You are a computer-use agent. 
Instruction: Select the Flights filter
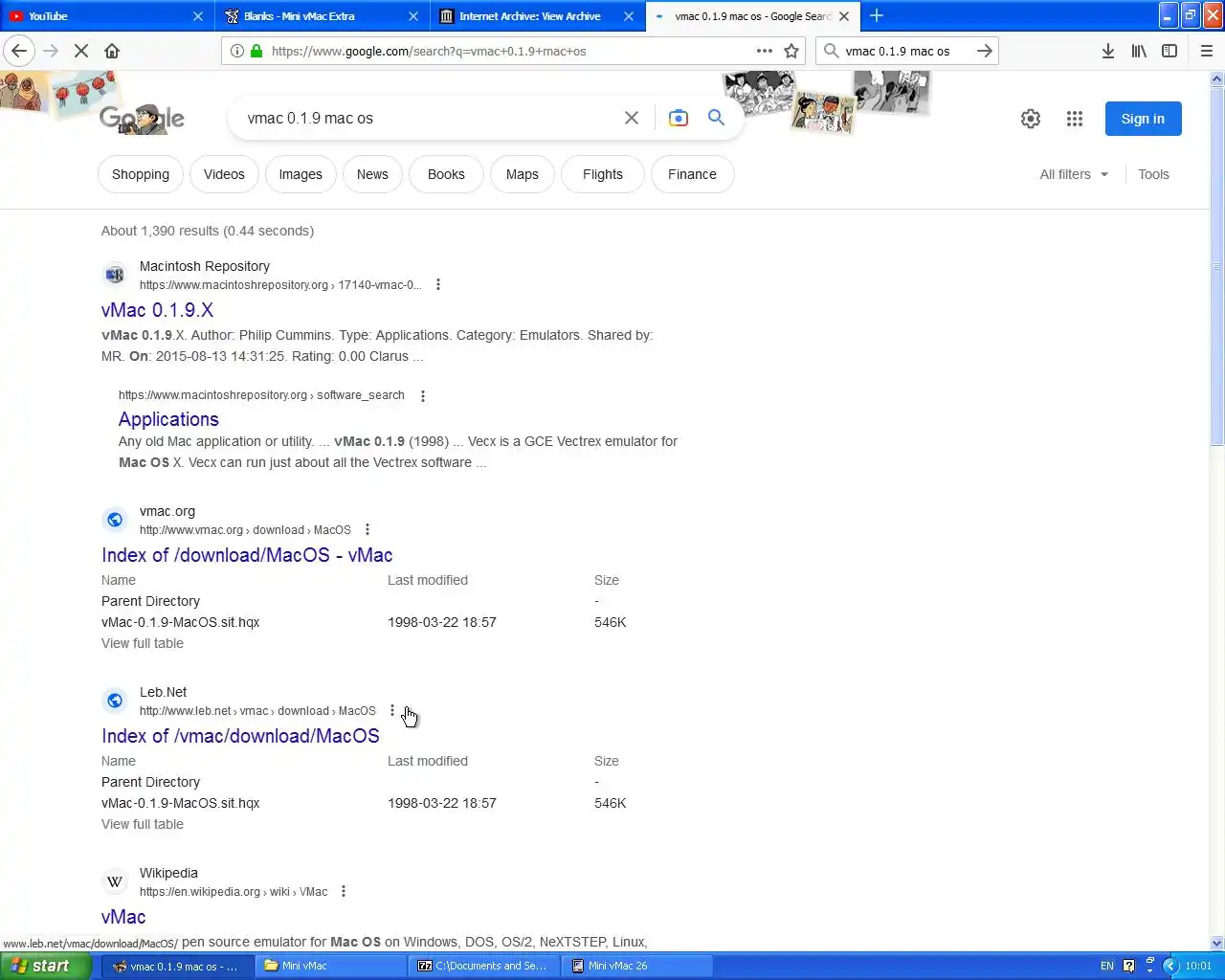603,174
